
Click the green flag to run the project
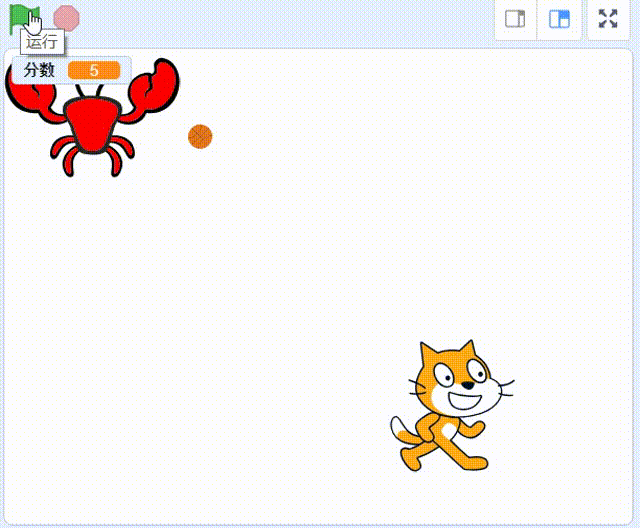tap(22, 18)
